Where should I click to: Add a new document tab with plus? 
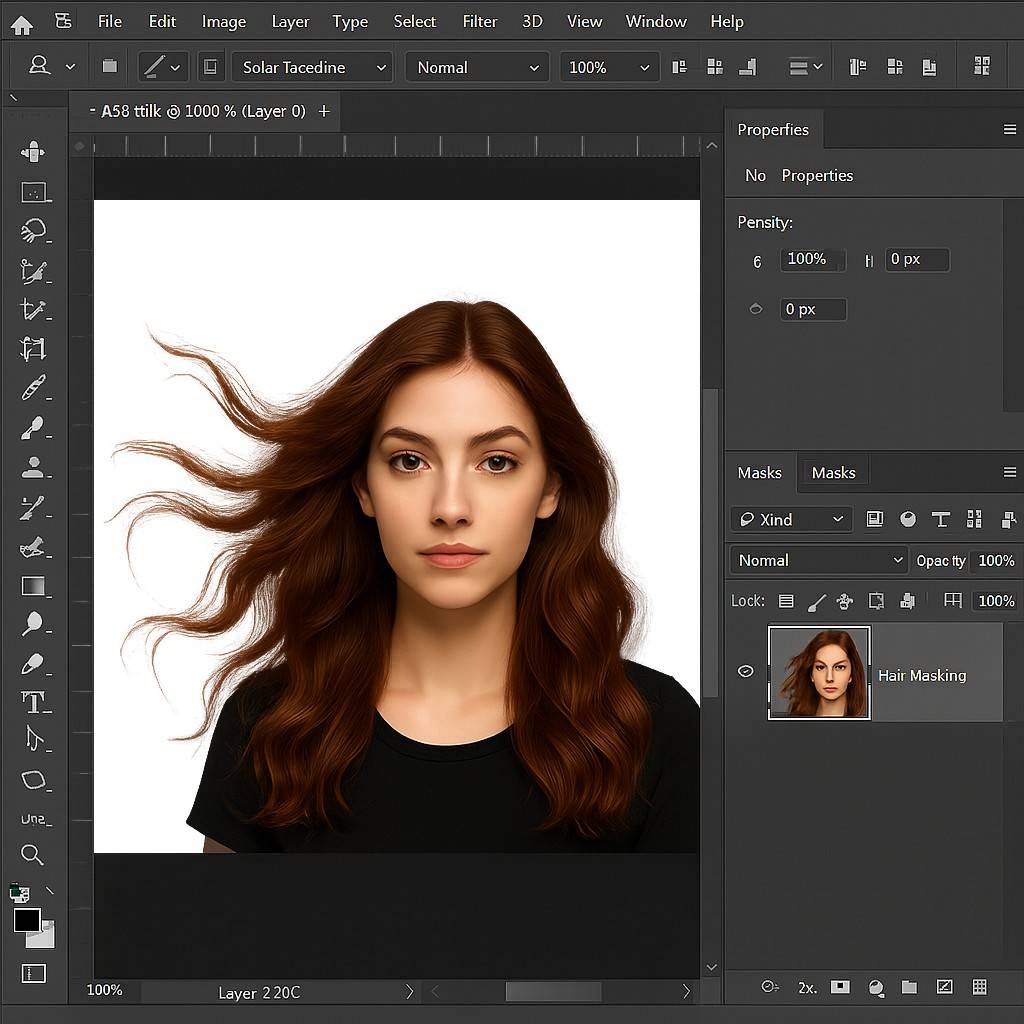point(324,112)
